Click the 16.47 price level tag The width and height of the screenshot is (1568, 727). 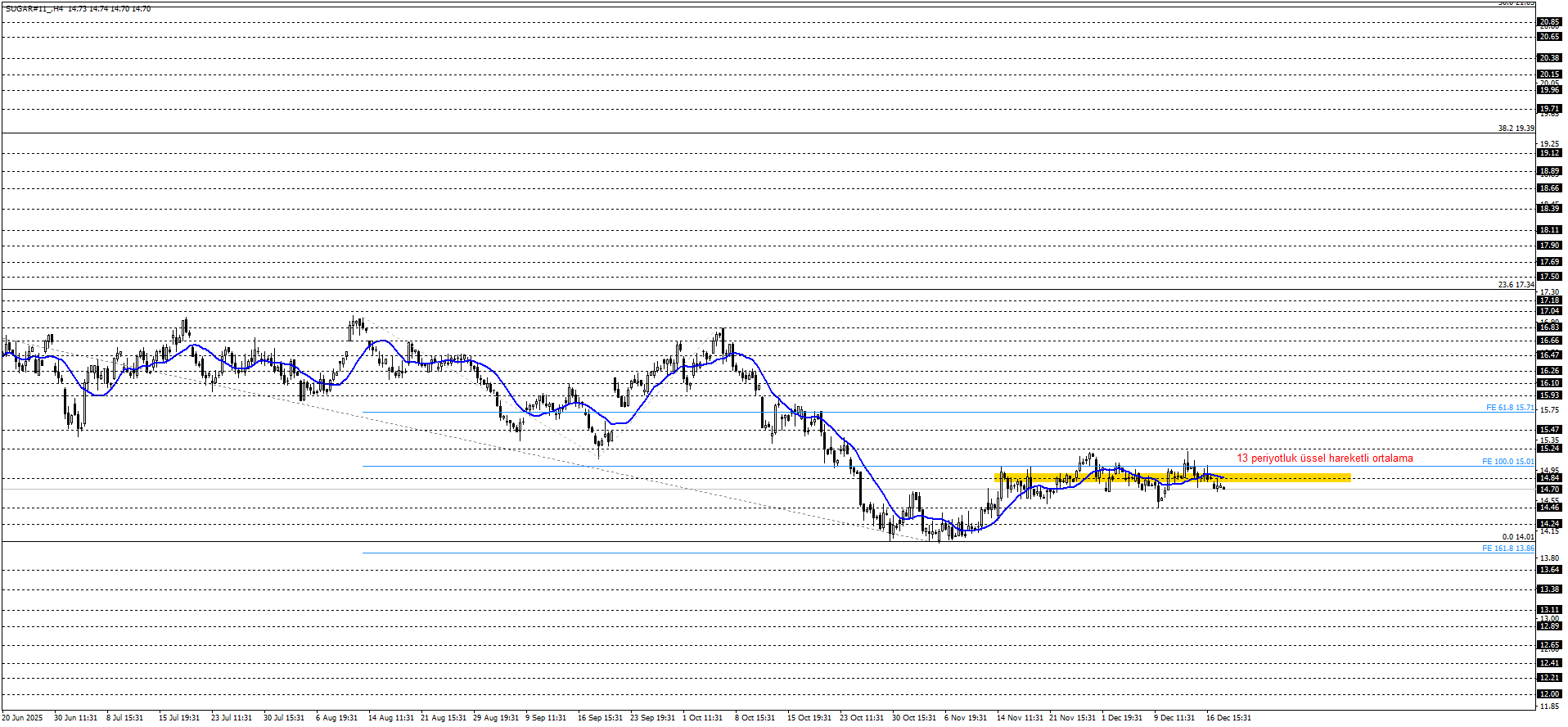point(1549,355)
